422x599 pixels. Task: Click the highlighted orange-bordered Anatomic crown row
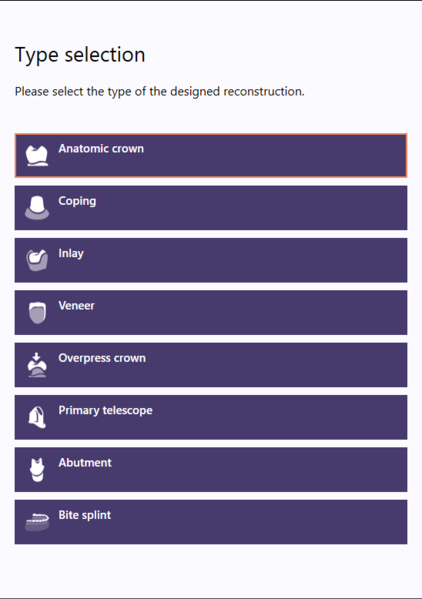[x=211, y=155]
